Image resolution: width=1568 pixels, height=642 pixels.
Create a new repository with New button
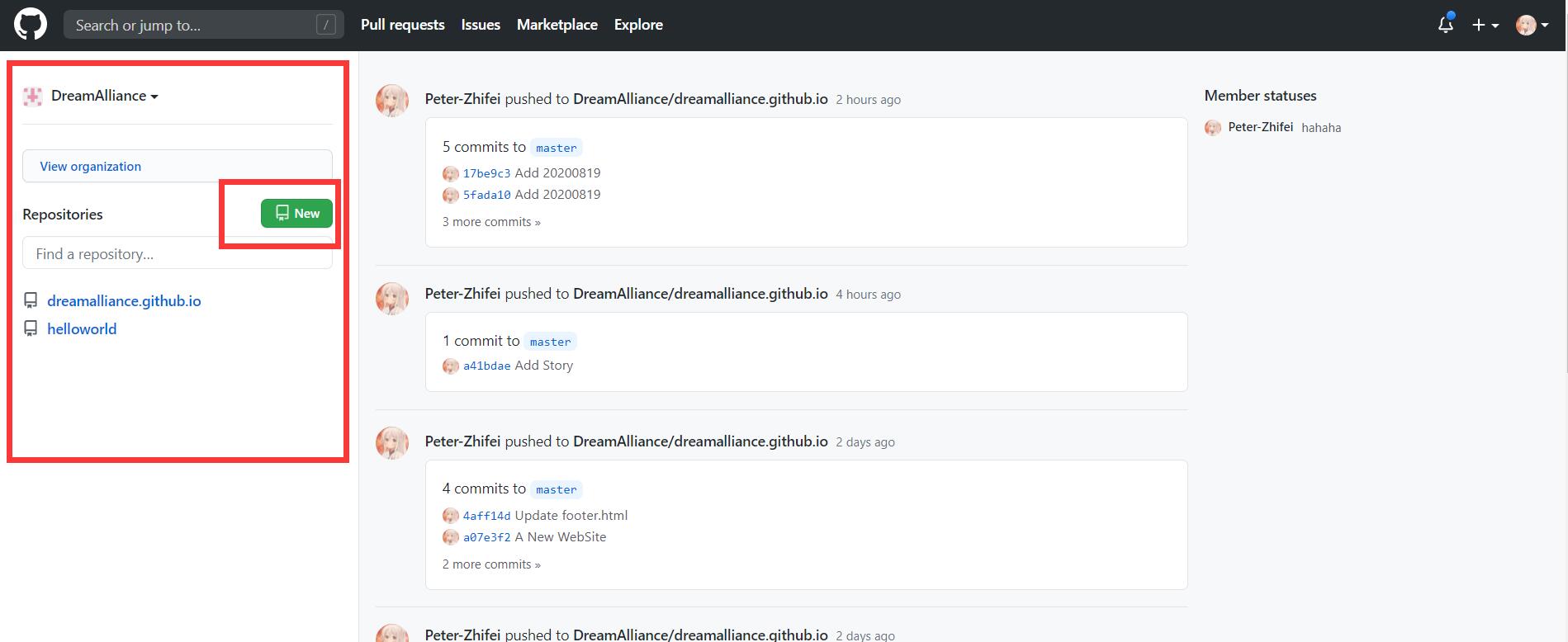click(x=296, y=213)
